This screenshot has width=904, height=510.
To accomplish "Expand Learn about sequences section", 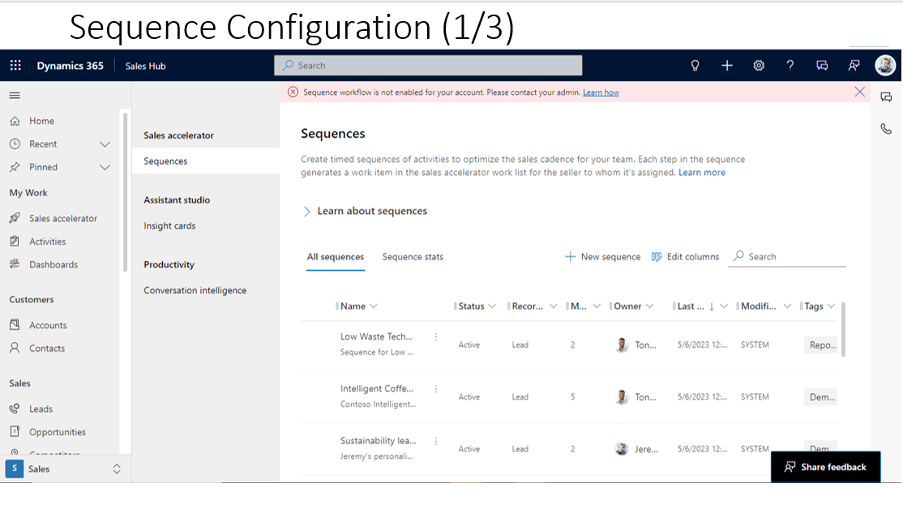I will [307, 211].
